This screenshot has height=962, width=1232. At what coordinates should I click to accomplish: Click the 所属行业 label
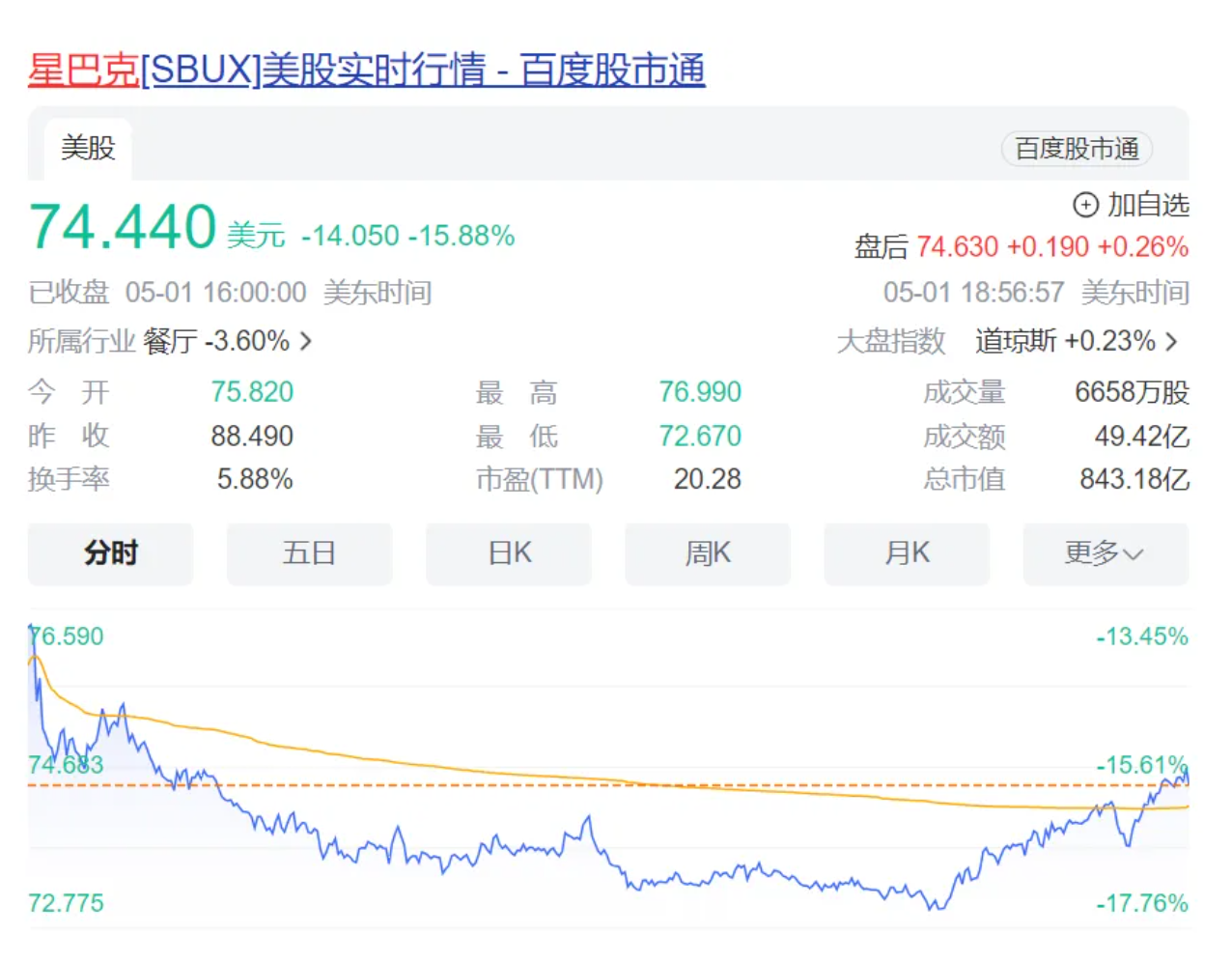[x=82, y=341]
